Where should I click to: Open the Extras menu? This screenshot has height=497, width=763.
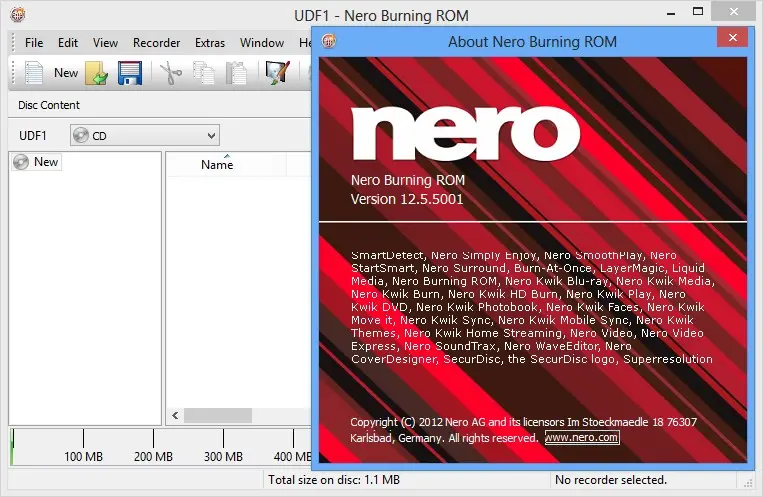[x=210, y=43]
